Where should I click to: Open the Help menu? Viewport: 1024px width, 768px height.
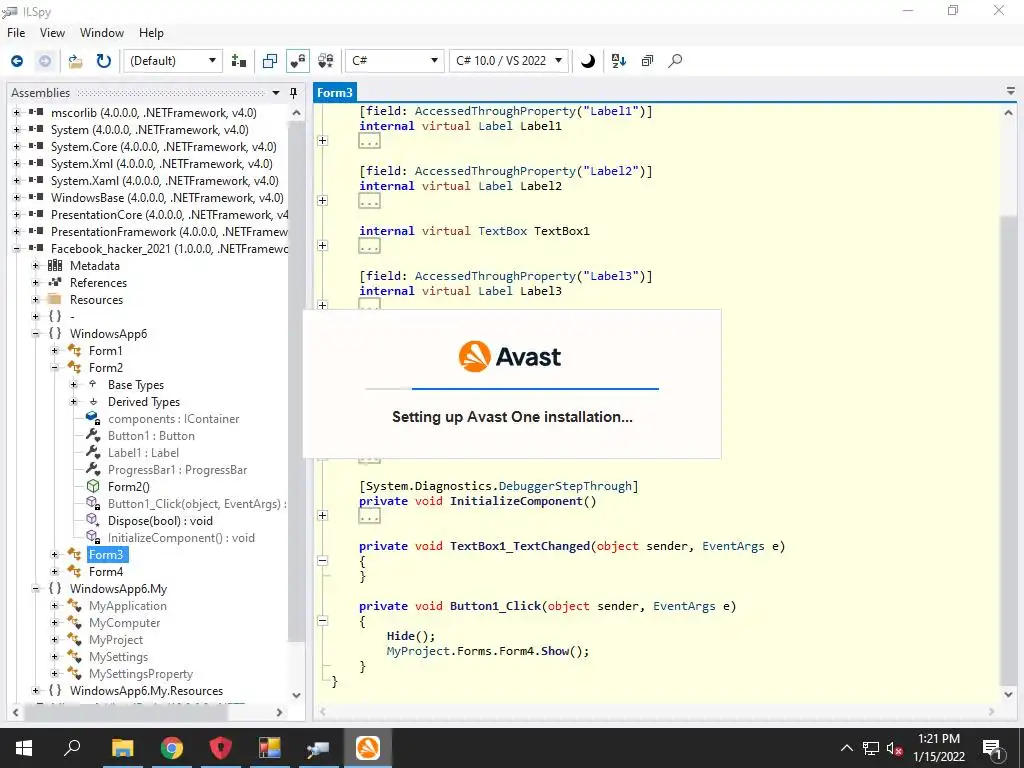click(151, 33)
